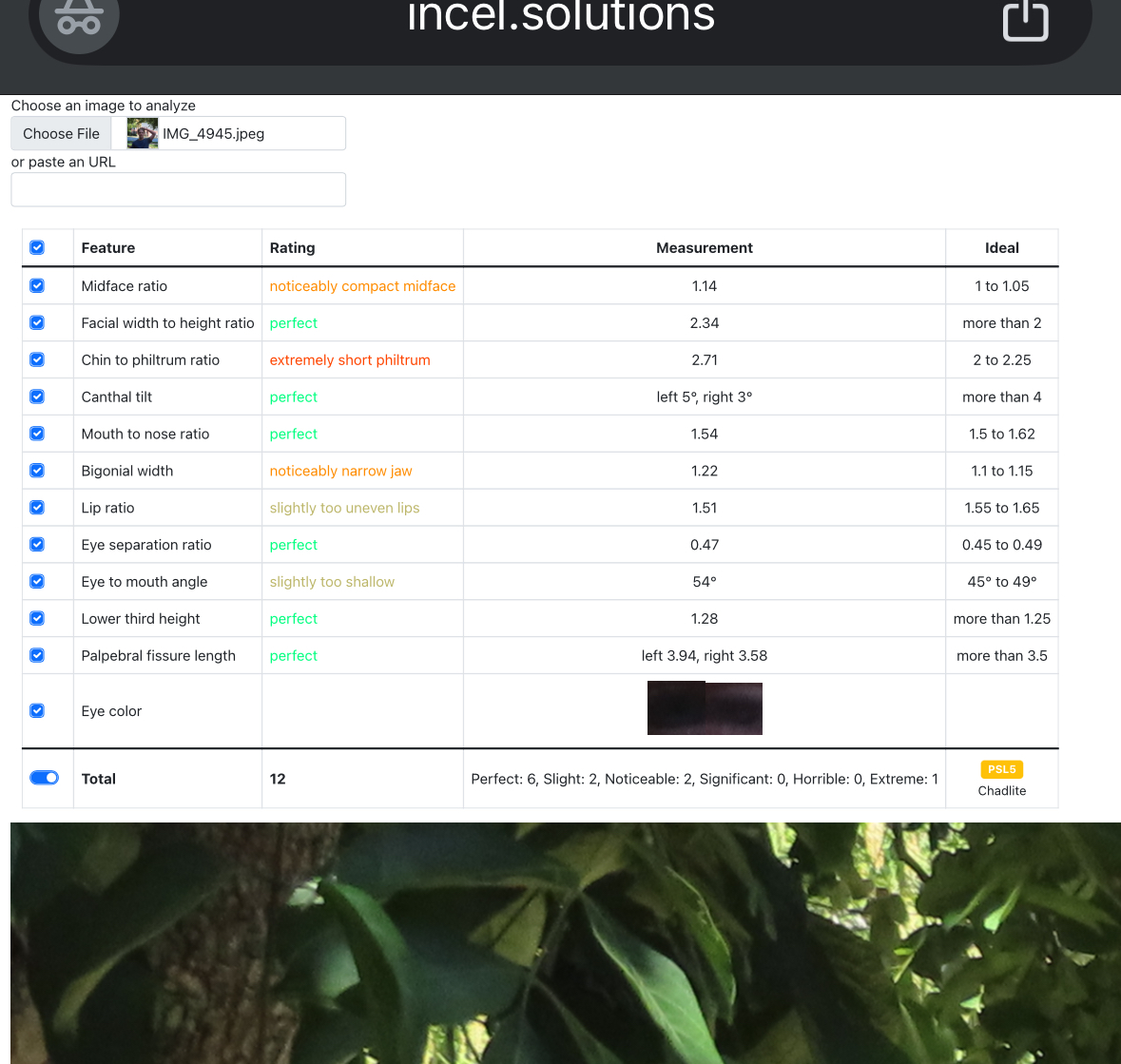Uncheck the Facial width to height ratio checkbox
Screen dimensions: 1121x1064
[37, 323]
